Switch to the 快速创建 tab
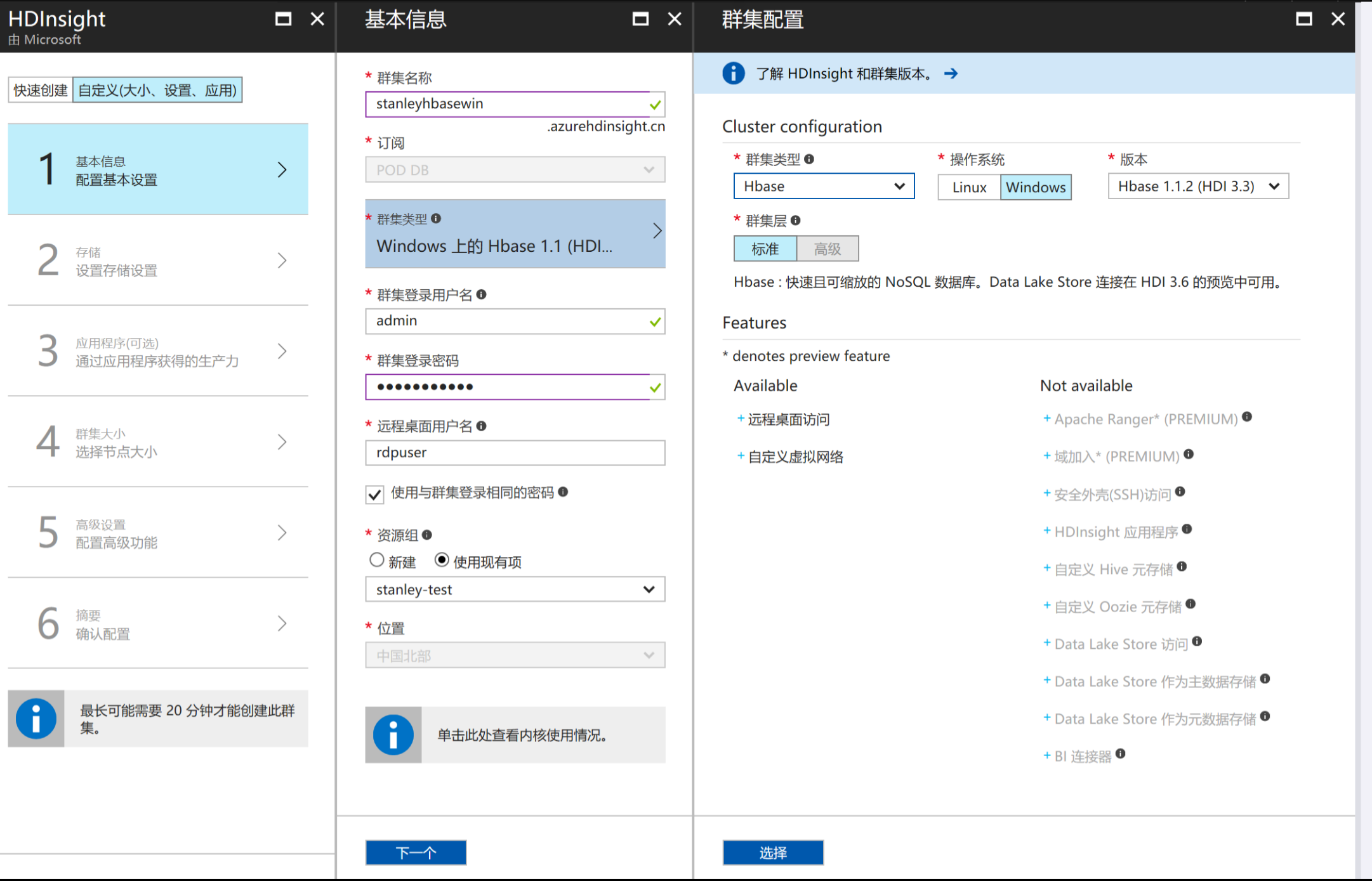This screenshot has width=1372, height=881. (41, 90)
